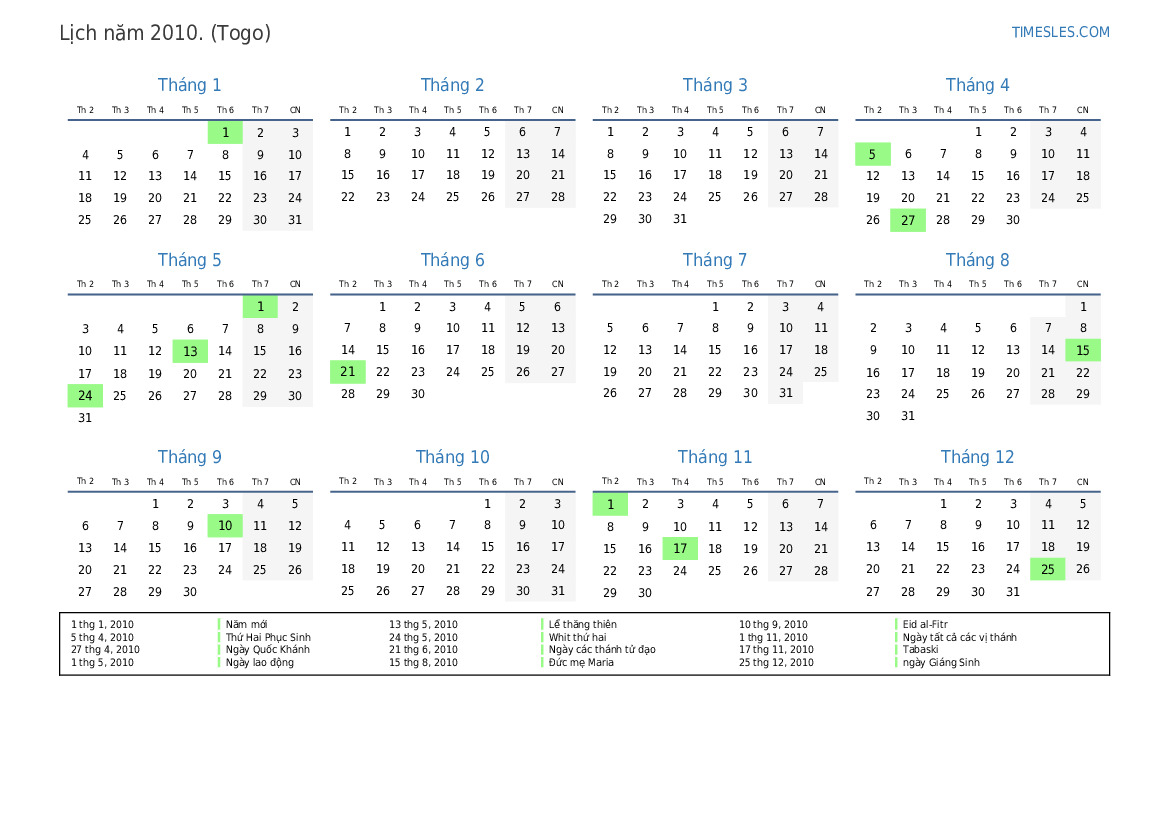Click legend date '15 thg 8, 2010'
The height and width of the screenshot is (827, 1169).
click(x=423, y=662)
